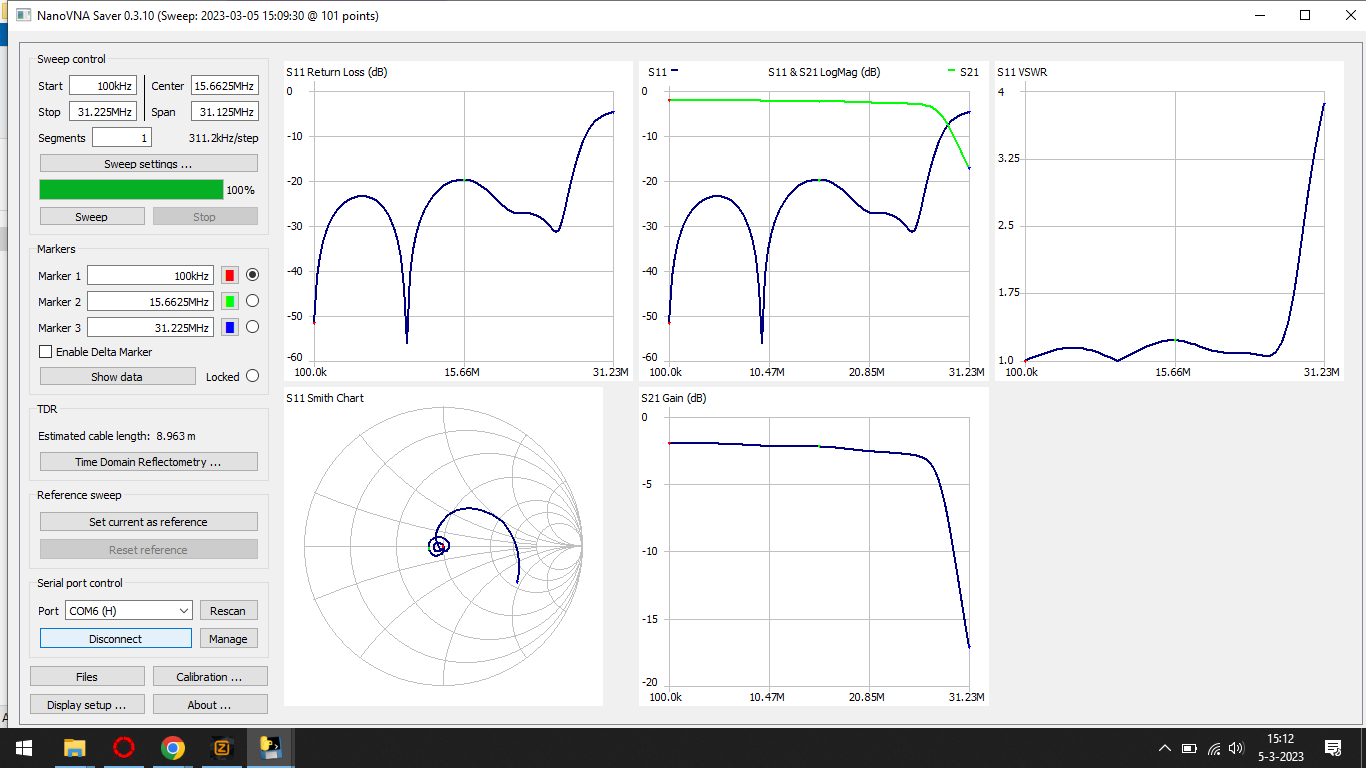This screenshot has width=1366, height=768.
Task: Open the Windows Start menu
Action: coord(23,747)
